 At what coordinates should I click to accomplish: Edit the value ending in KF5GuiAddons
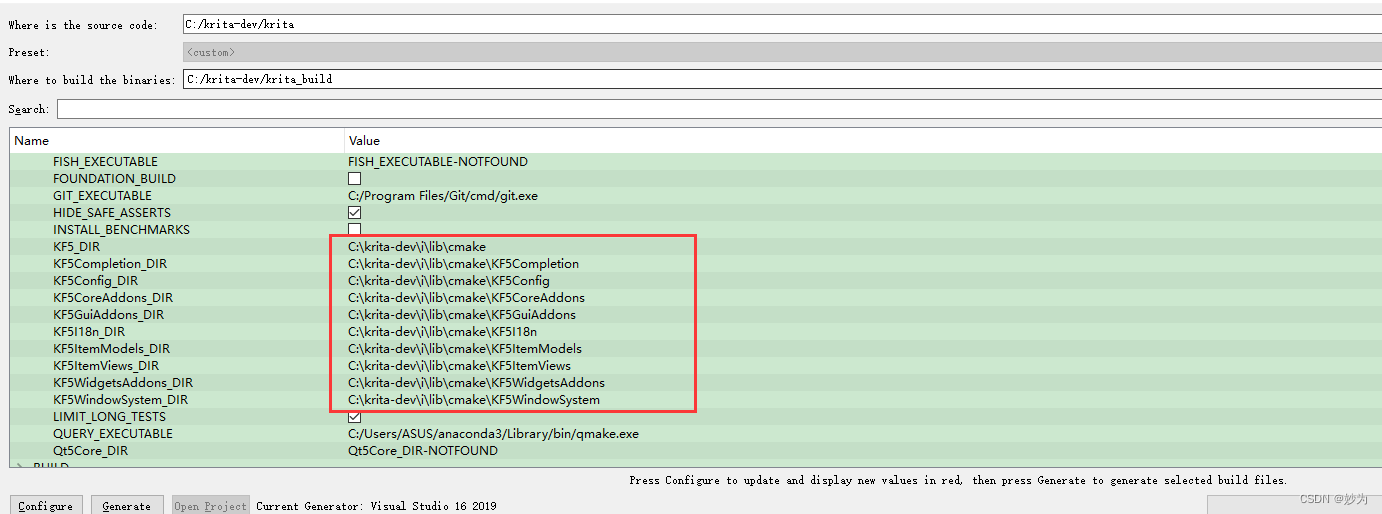pos(462,315)
